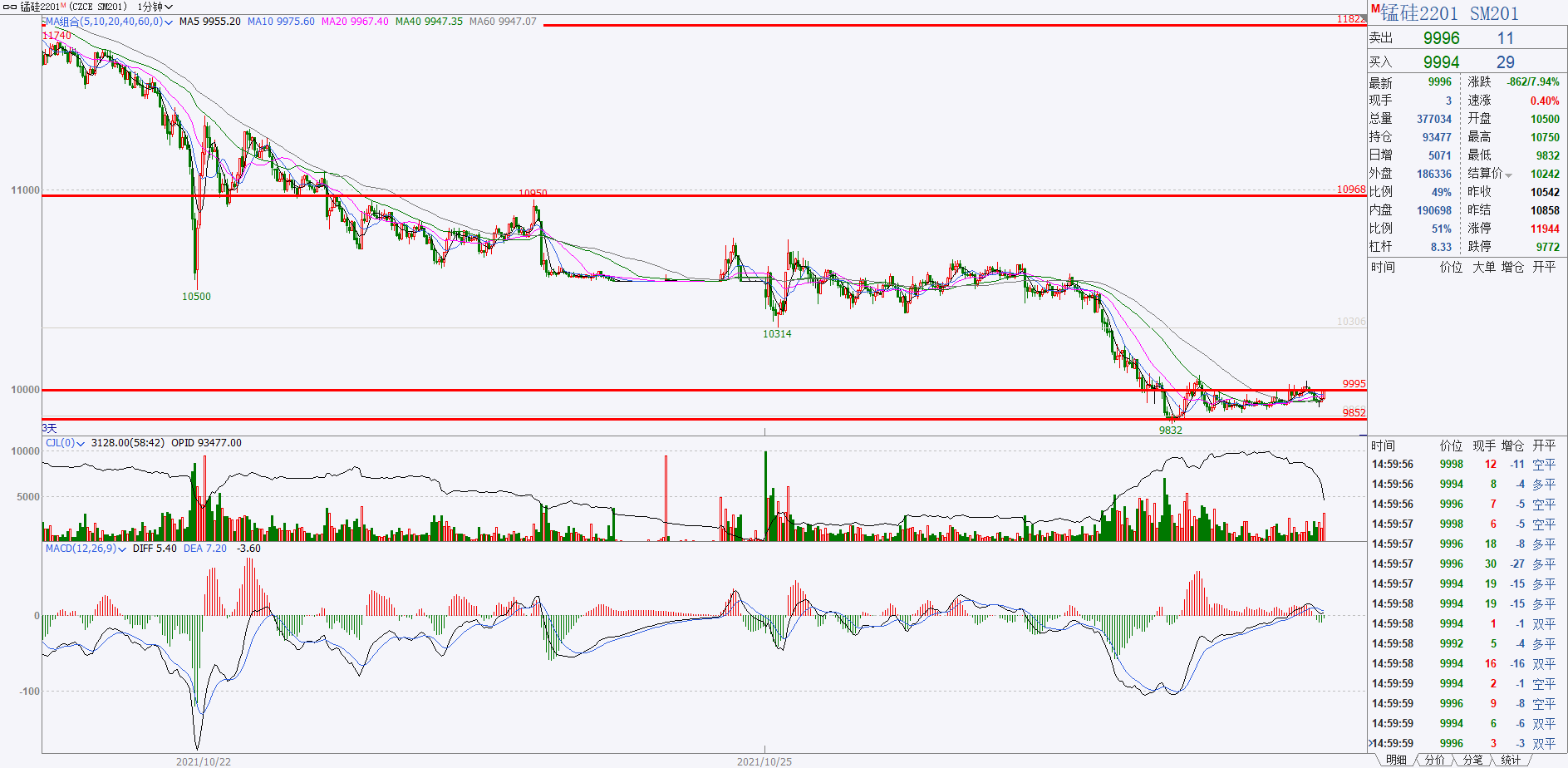Viewport: 1568px width, 768px height.
Task: Click the 2021/10/25 date axis label
Action: click(x=764, y=761)
